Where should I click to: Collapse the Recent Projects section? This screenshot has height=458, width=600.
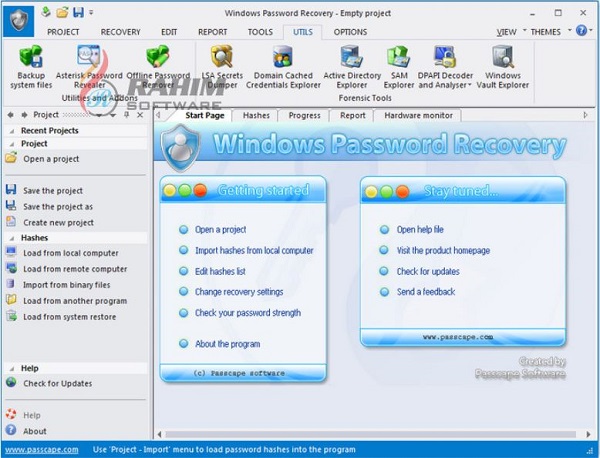pos(12,131)
